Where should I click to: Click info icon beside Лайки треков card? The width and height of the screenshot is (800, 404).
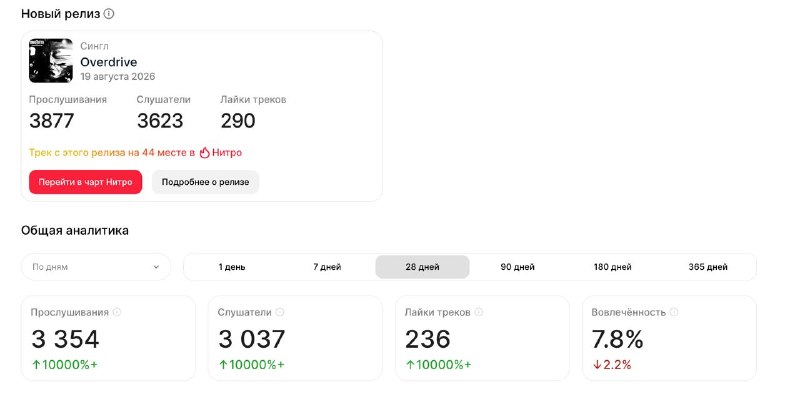[479, 312]
